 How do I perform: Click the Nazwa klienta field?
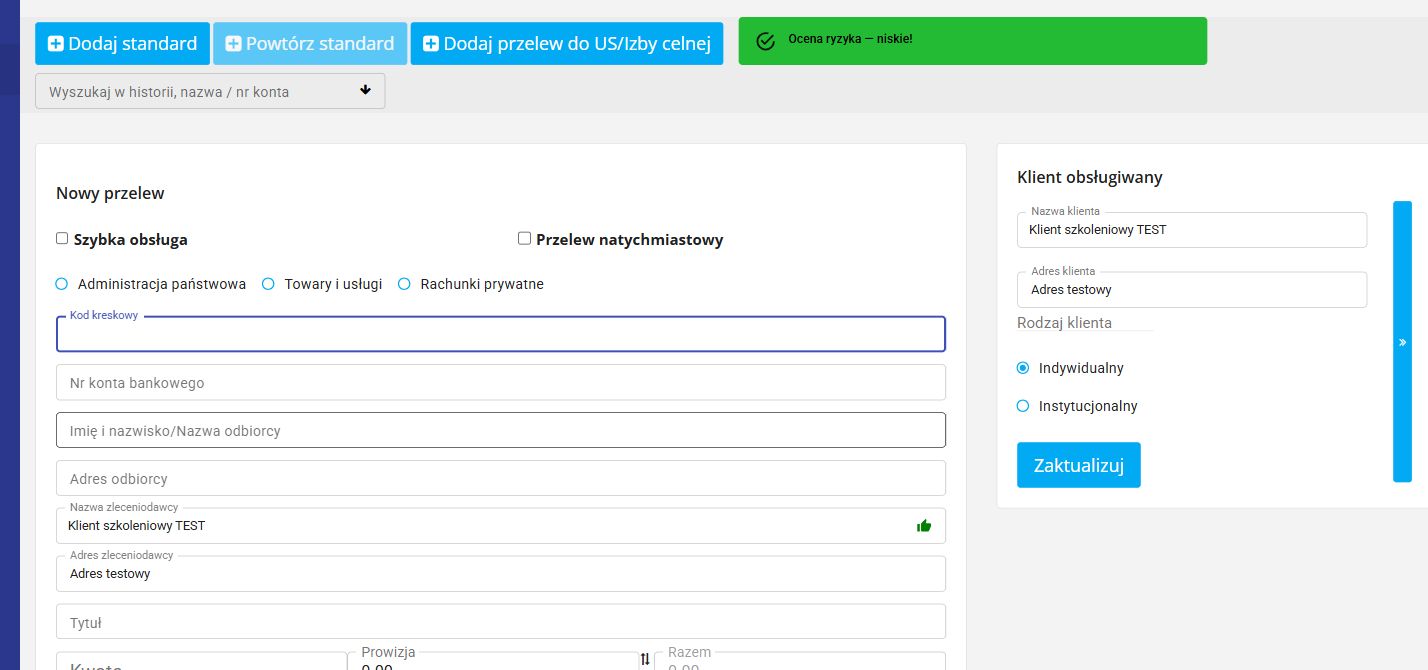tap(1192, 230)
